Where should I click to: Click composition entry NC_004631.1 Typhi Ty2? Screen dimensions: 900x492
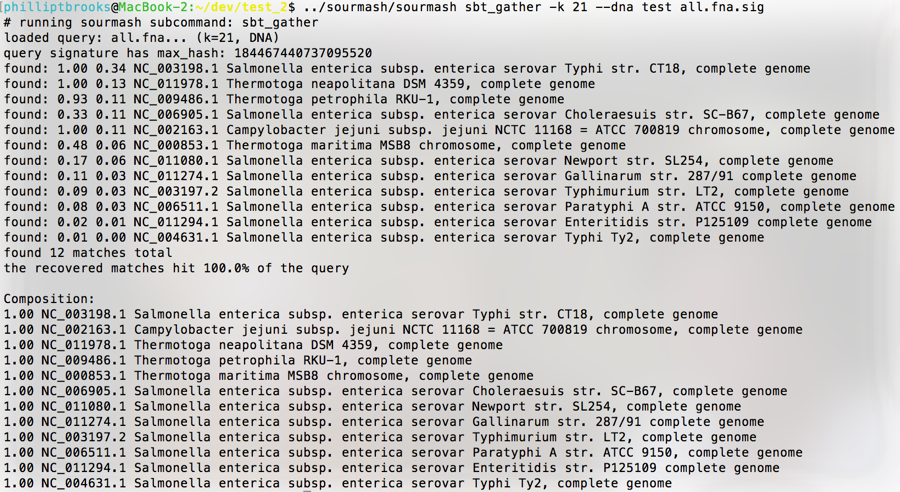pos(338,483)
